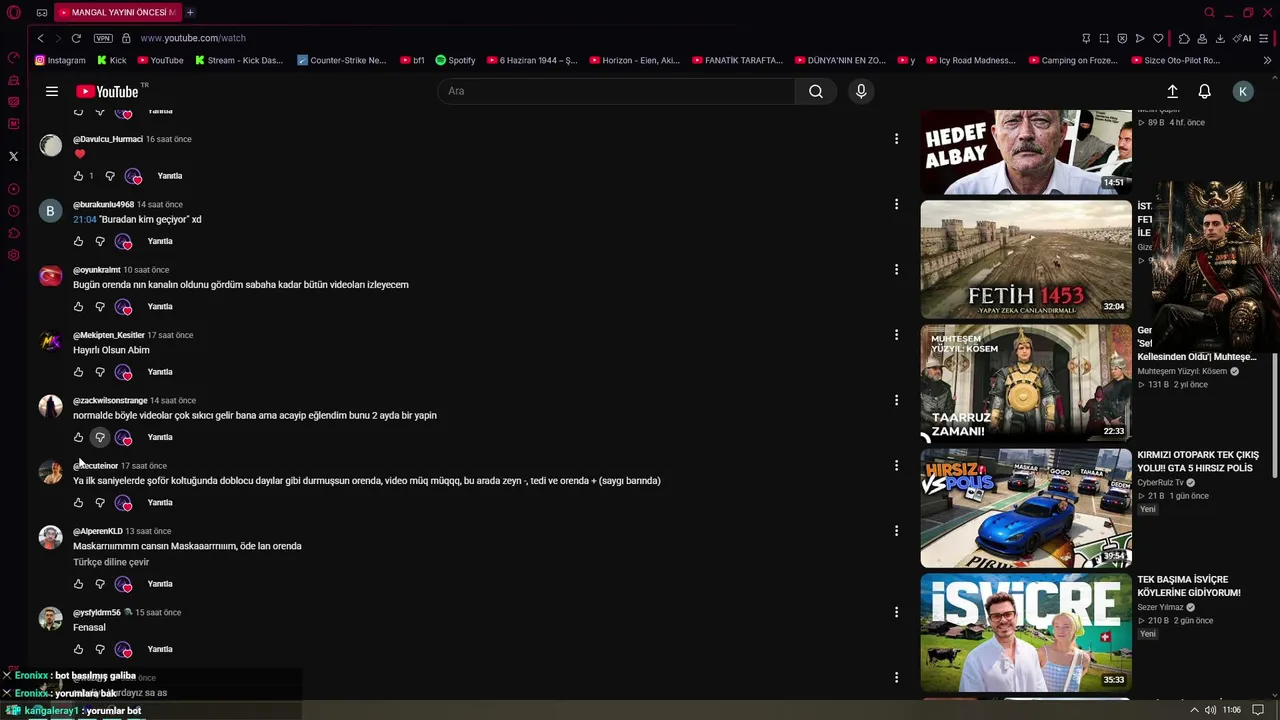
Task: Open three-dot menu on @ysfyldrm56 comment
Action: tap(896, 612)
